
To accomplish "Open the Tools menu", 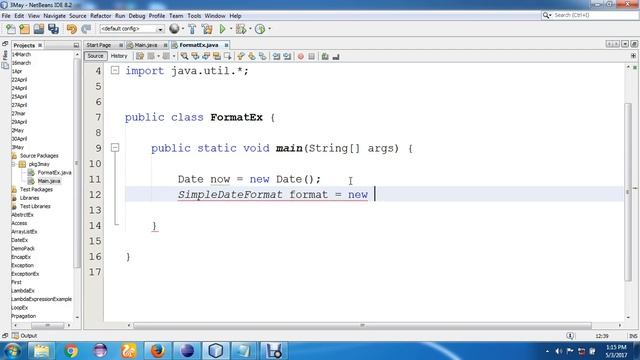I will point(194,16).
